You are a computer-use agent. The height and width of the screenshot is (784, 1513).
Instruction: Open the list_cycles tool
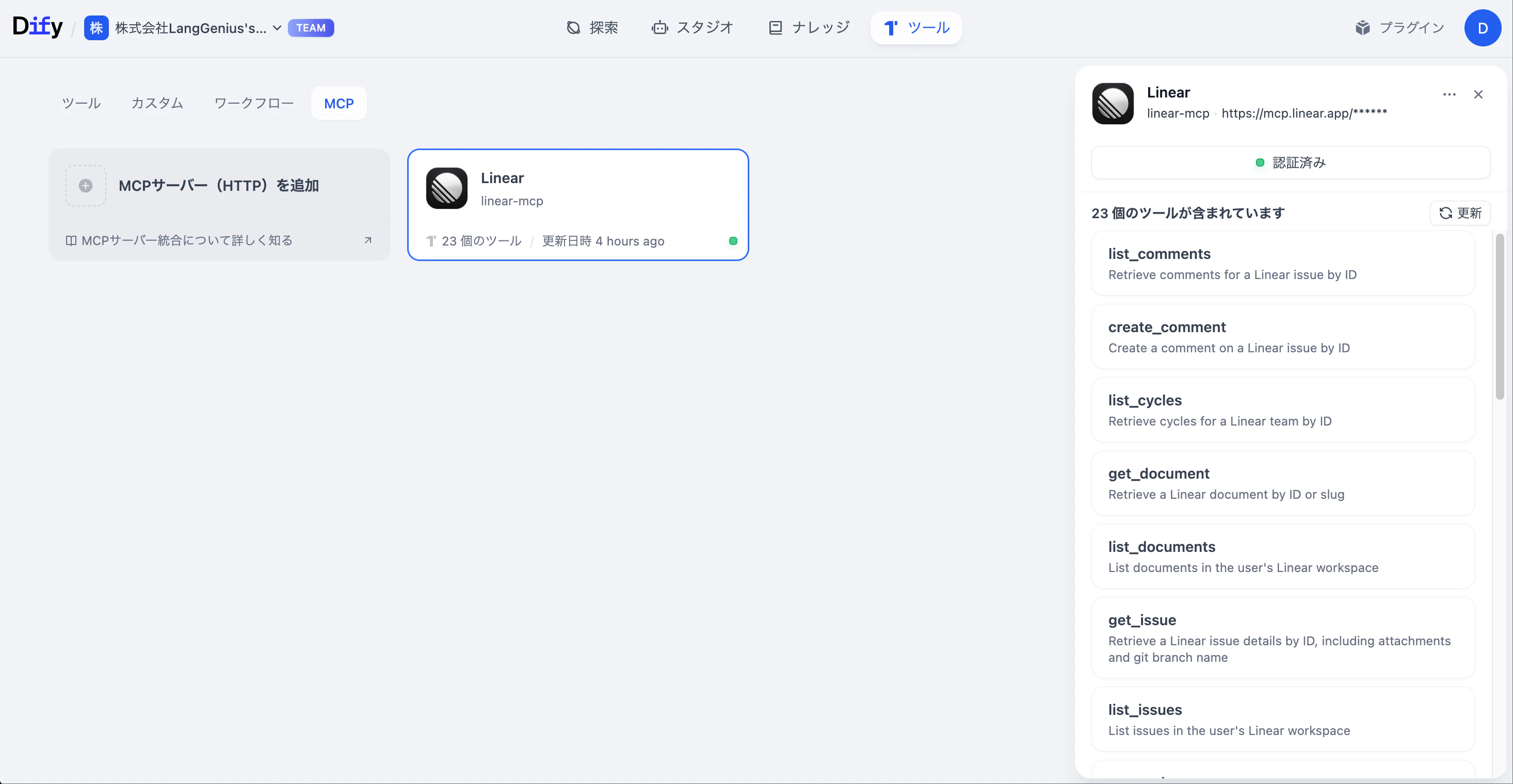pos(1283,410)
